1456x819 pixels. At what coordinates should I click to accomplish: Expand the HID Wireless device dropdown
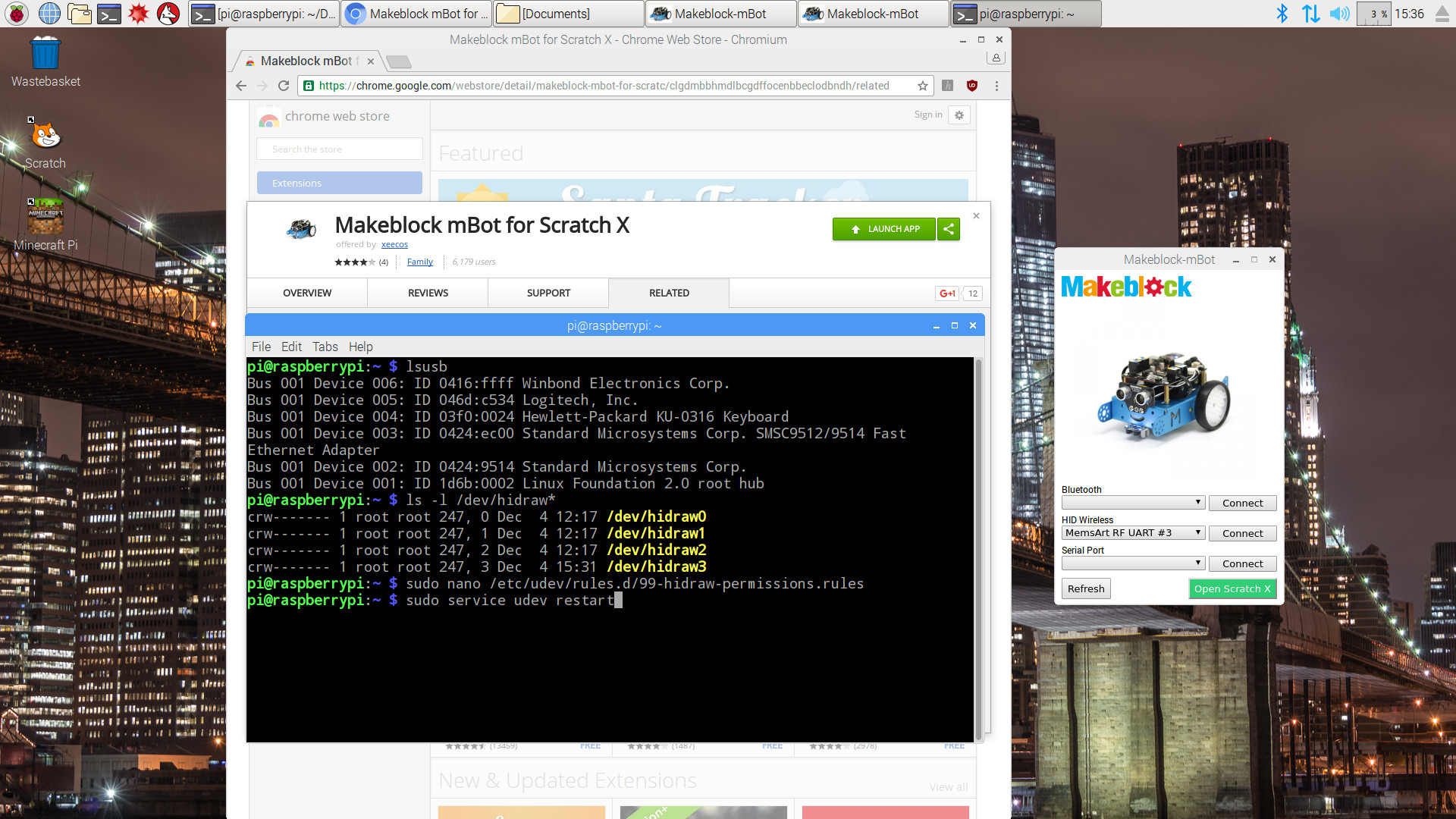coord(1133,533)
